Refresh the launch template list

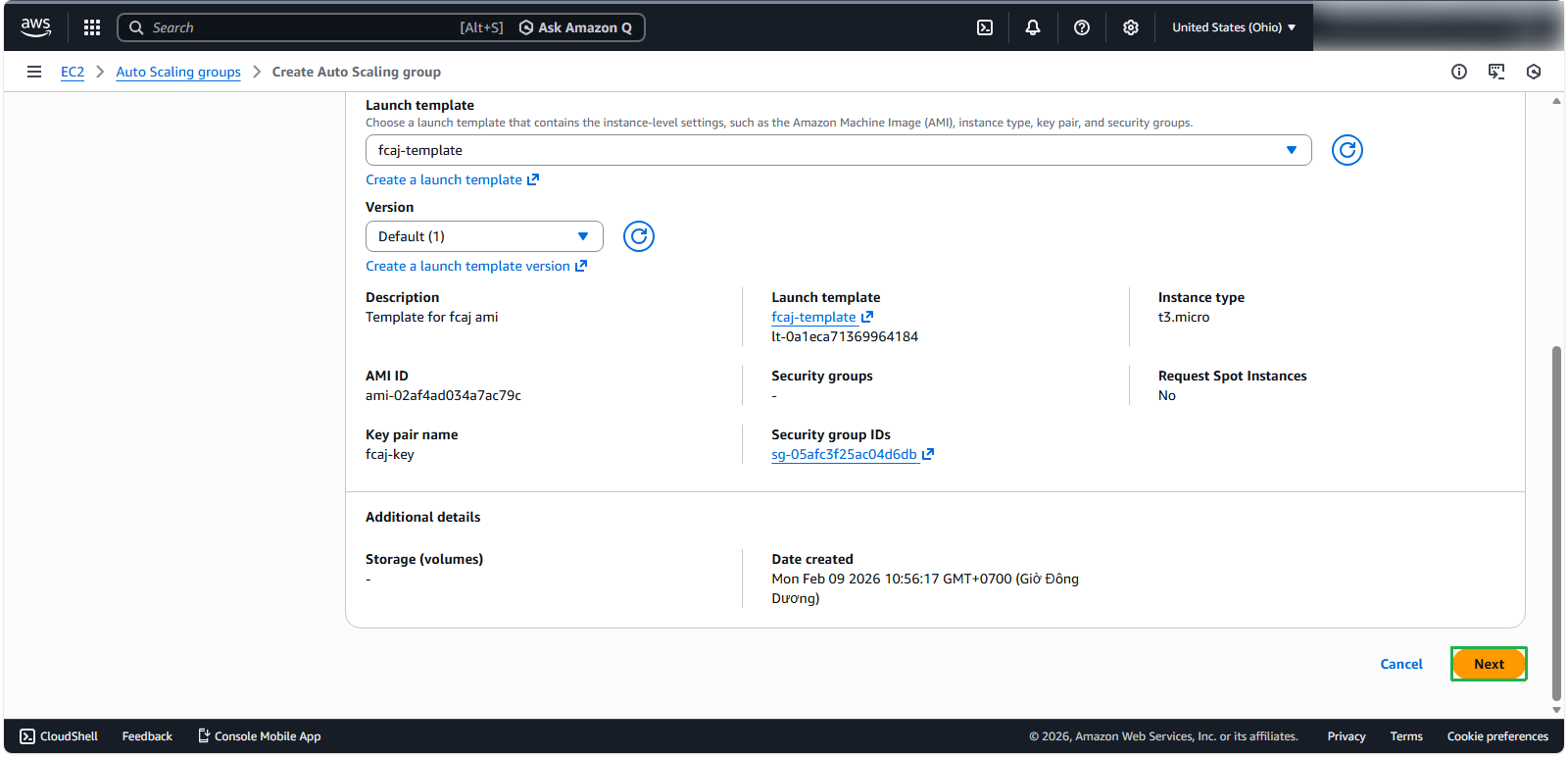1347,150
